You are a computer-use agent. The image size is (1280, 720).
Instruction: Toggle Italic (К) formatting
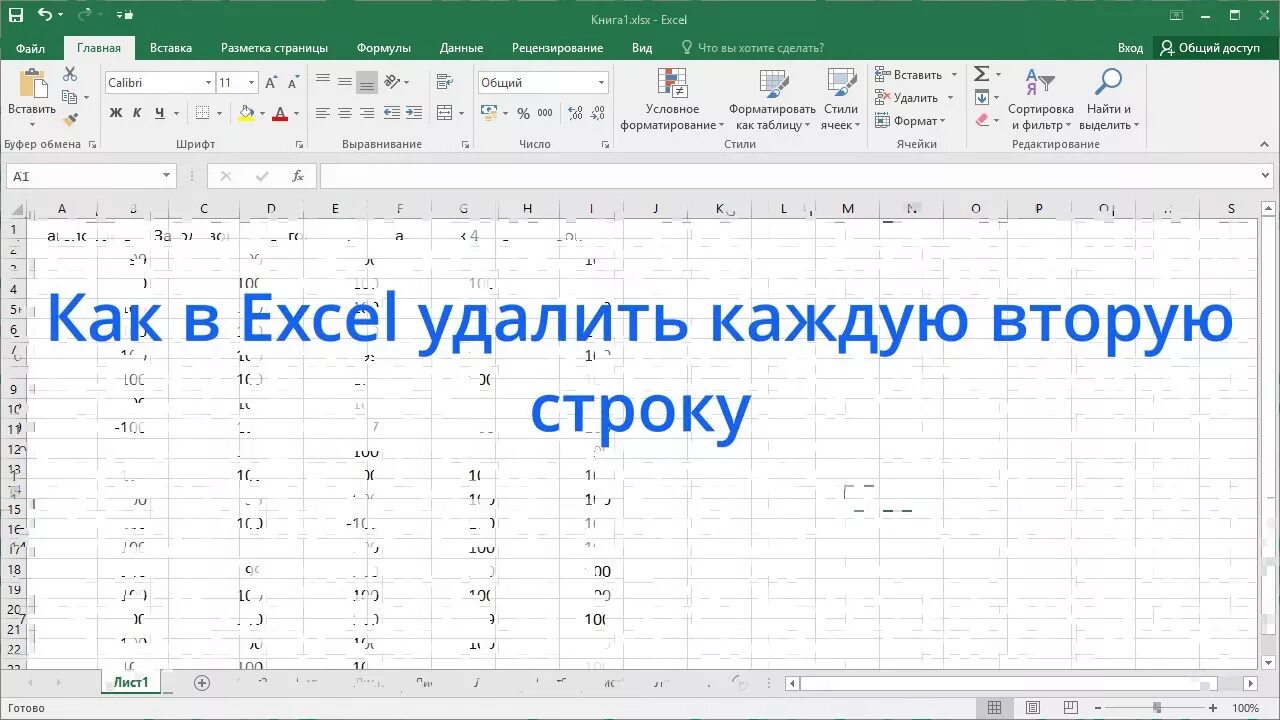pos(137,113)
